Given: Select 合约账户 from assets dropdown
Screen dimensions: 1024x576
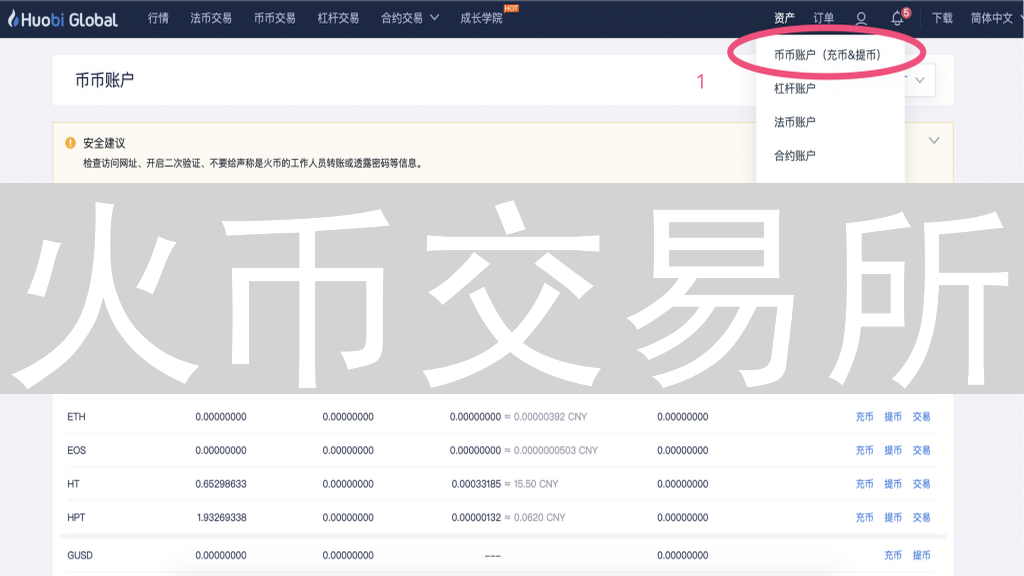Looking at the screenshot, I should 795,155.
